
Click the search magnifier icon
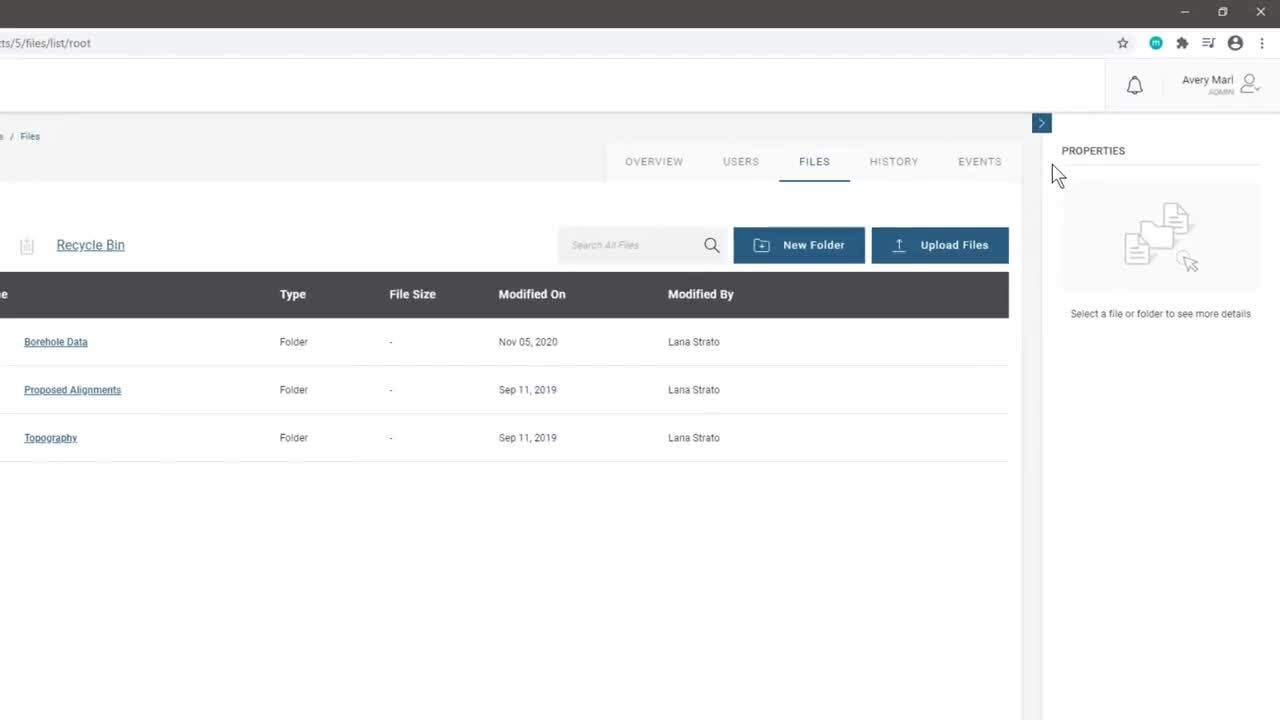[711, 245]
